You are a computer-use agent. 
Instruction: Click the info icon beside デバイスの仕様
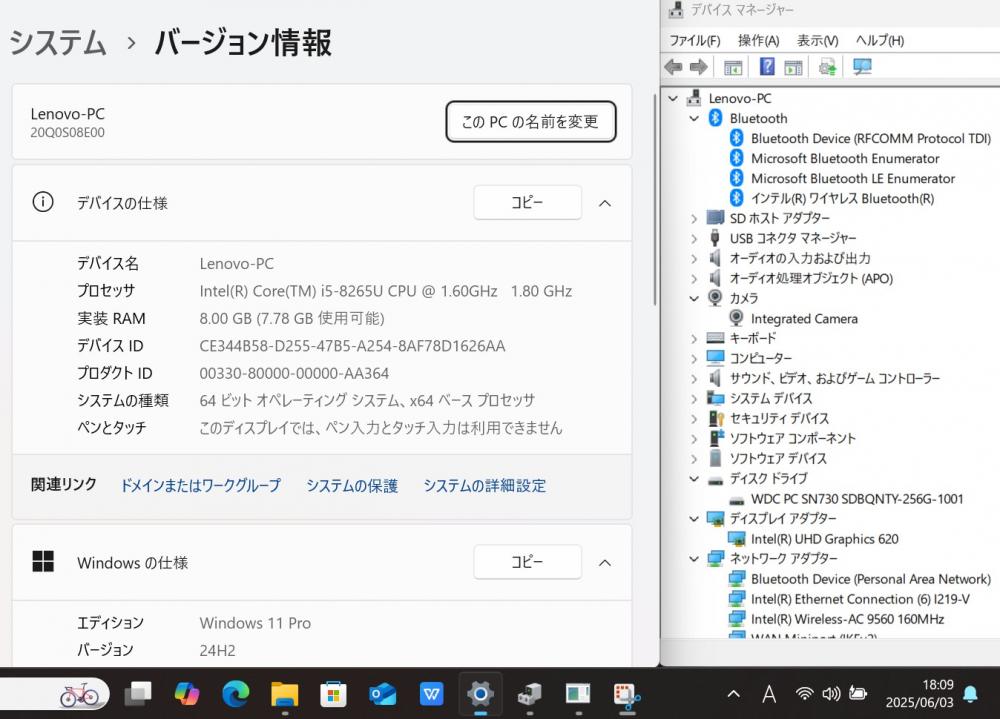[43, 202]
